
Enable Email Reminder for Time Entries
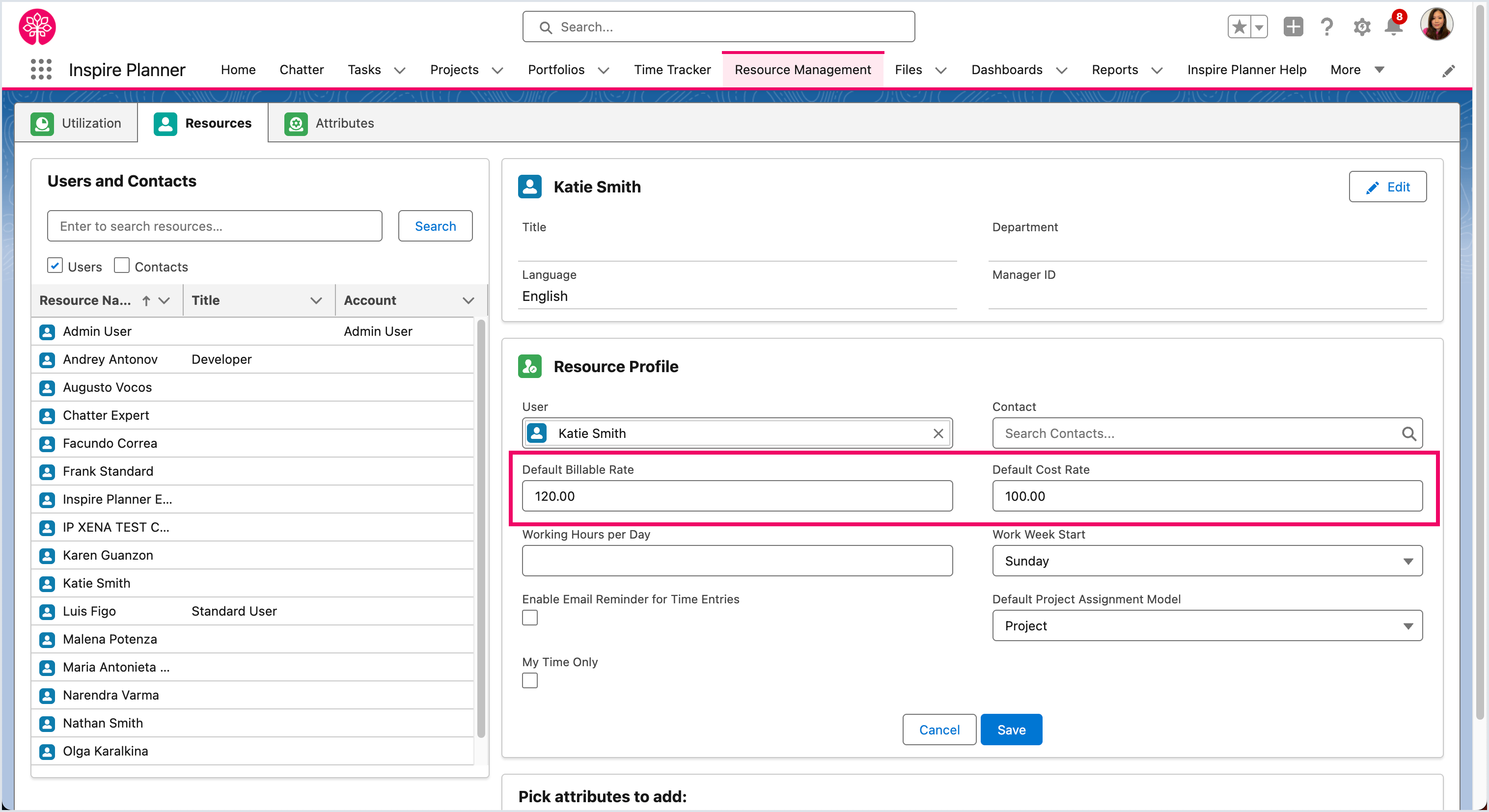pyautogui.click(x=529, y=618)
